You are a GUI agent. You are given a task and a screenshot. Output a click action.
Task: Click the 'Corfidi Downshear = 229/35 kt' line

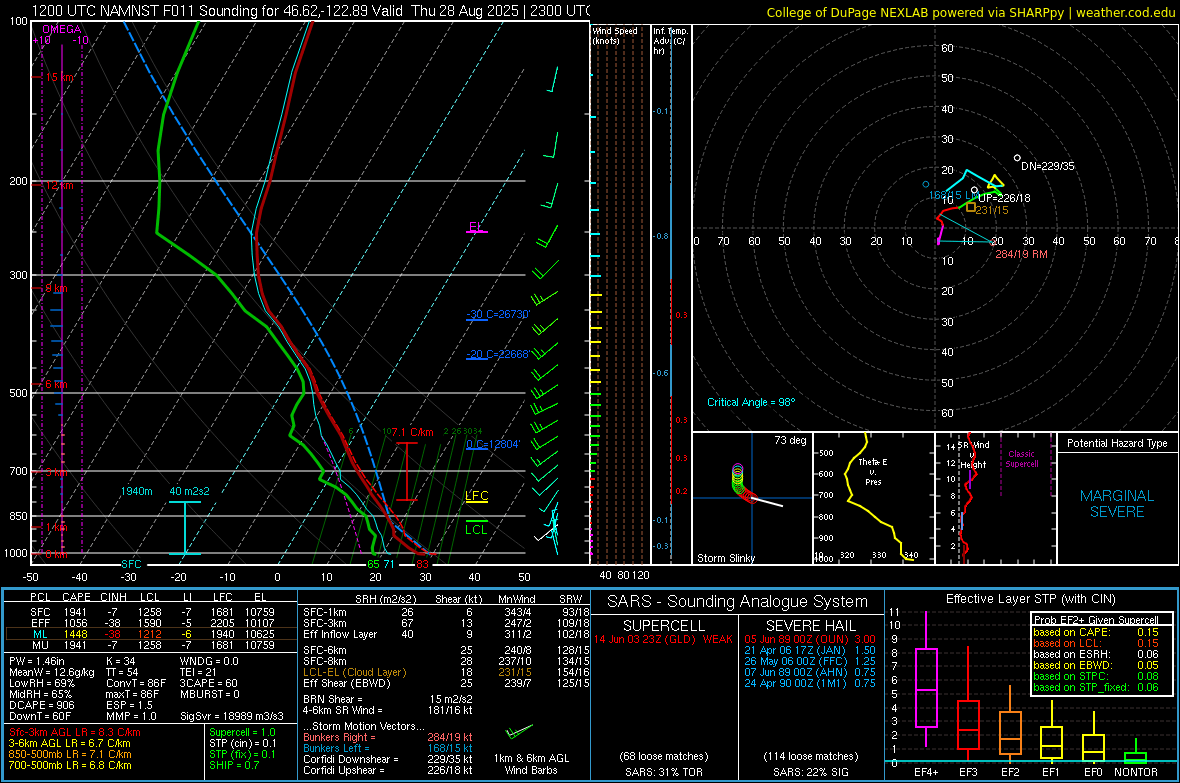tap(388, 759)
